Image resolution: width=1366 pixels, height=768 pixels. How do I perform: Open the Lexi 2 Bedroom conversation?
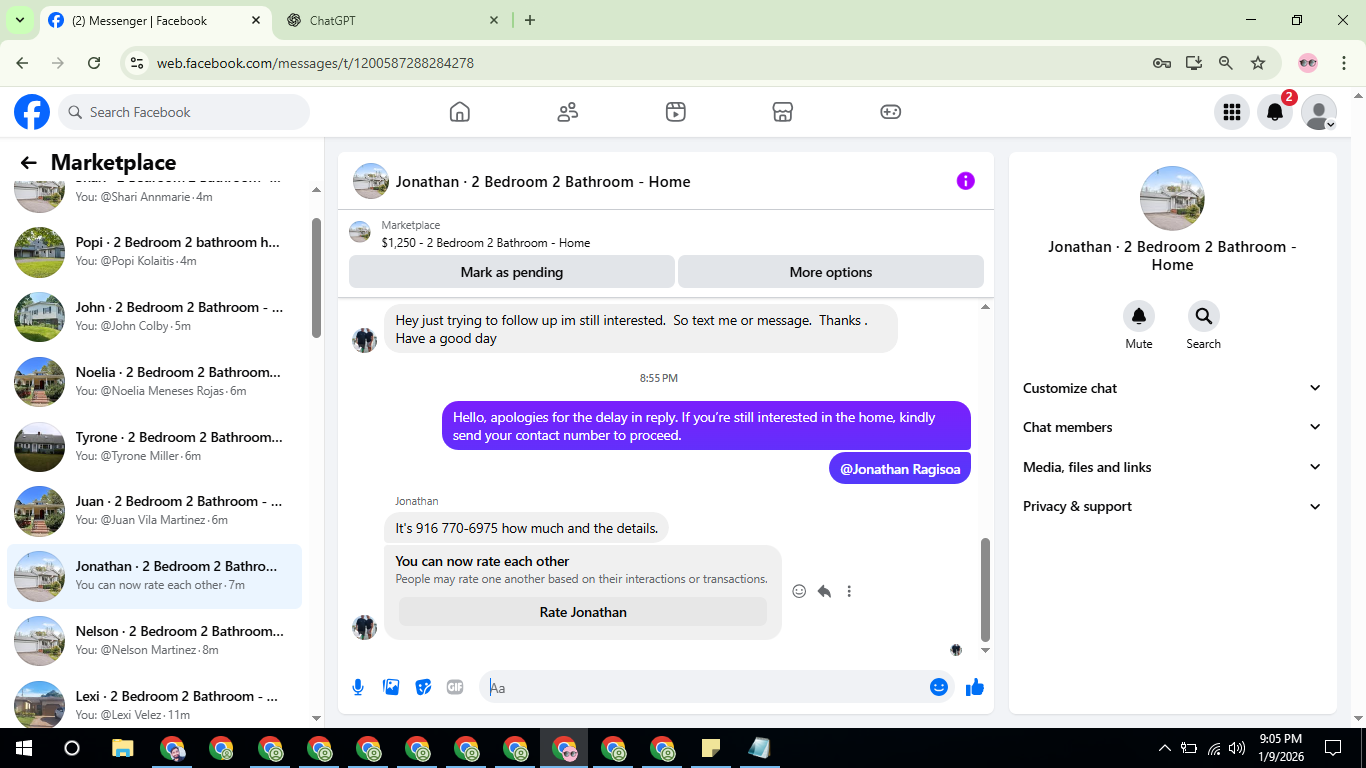coord(155,704)
